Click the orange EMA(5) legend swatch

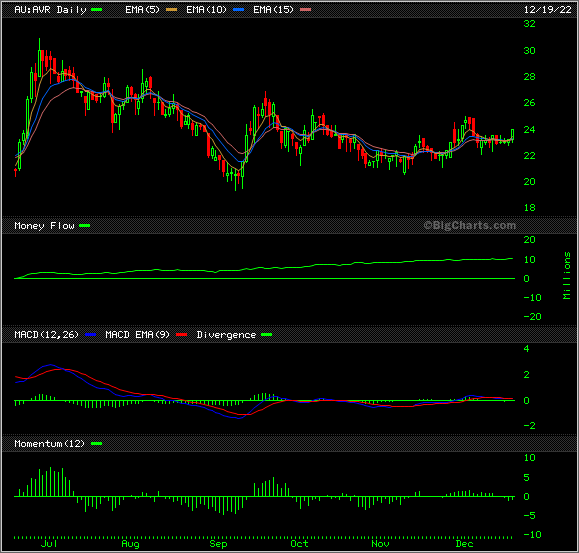[171, 10]
